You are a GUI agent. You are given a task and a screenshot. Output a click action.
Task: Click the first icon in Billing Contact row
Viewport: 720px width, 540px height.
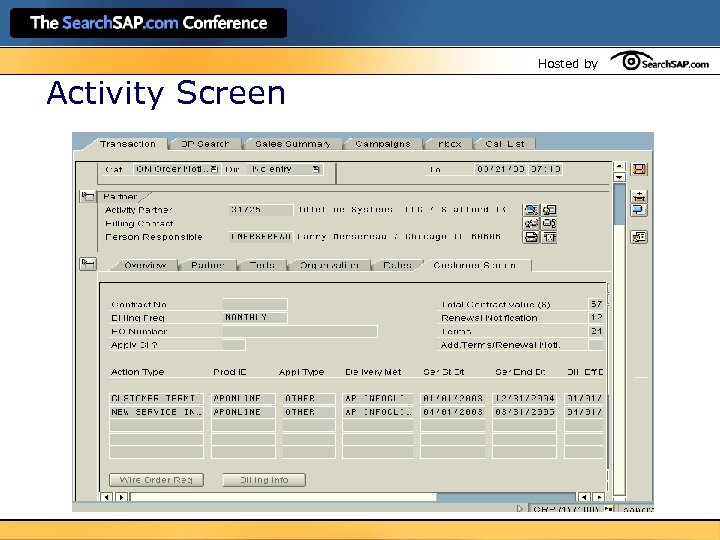tap(531, 224)
